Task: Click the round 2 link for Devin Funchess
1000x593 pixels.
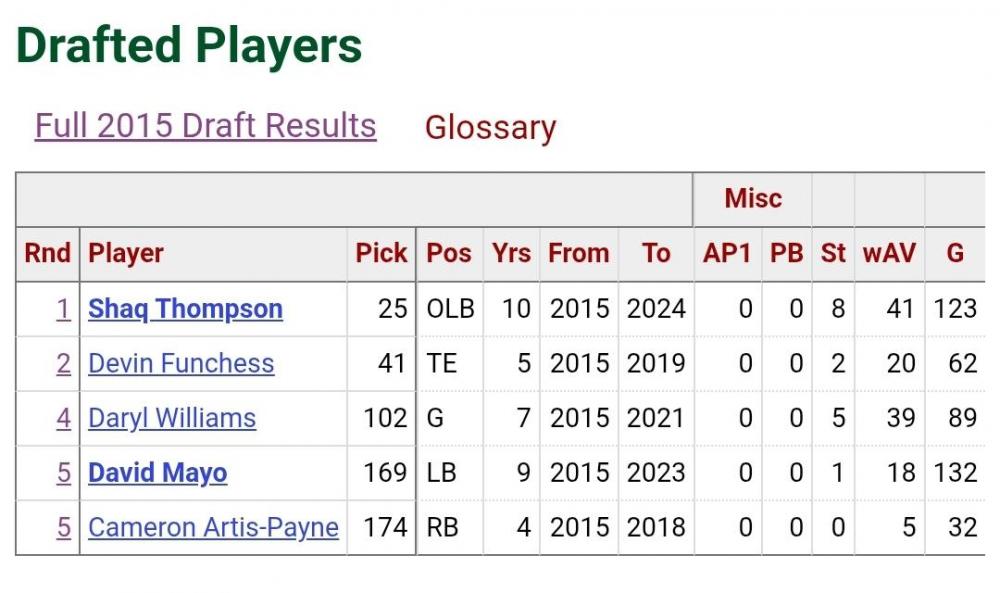Action: [x=63, y=363]
